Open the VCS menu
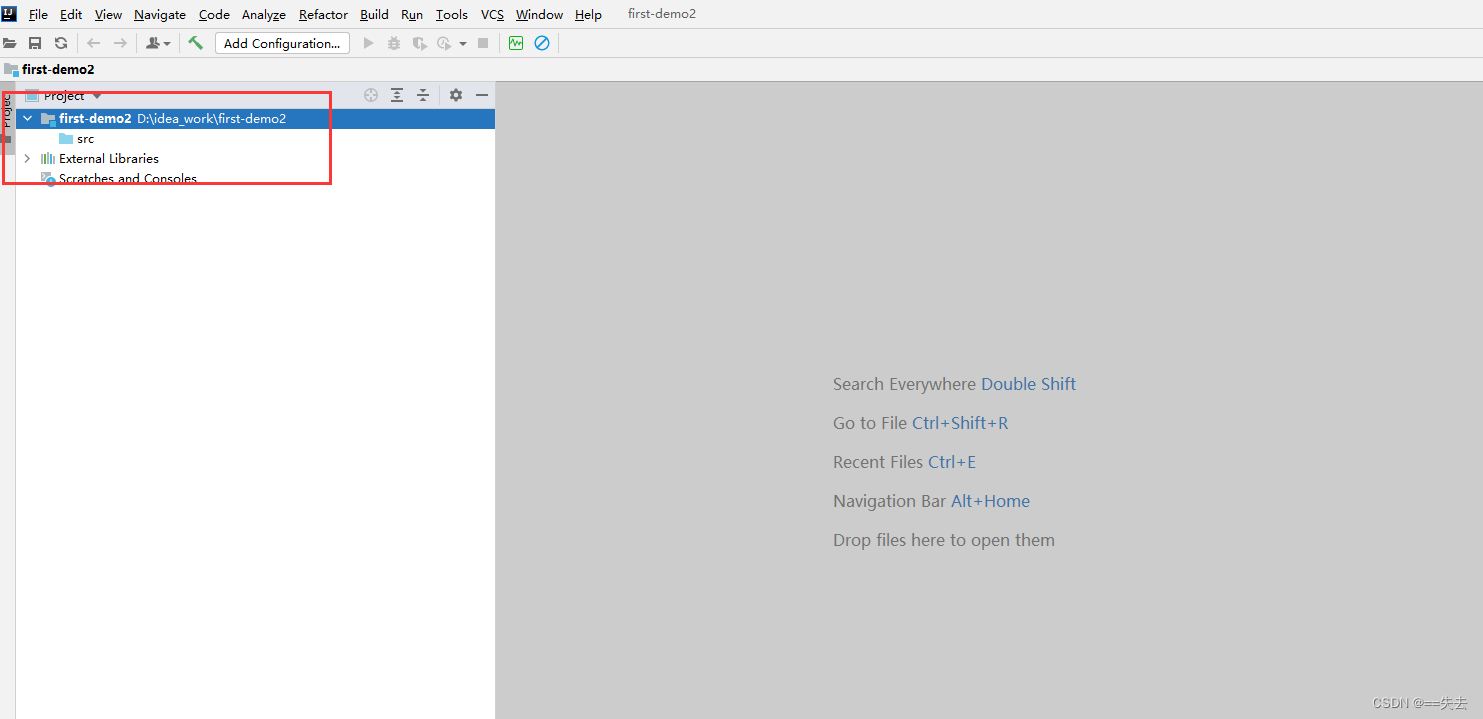The image size is (1483, 719). 492,14
